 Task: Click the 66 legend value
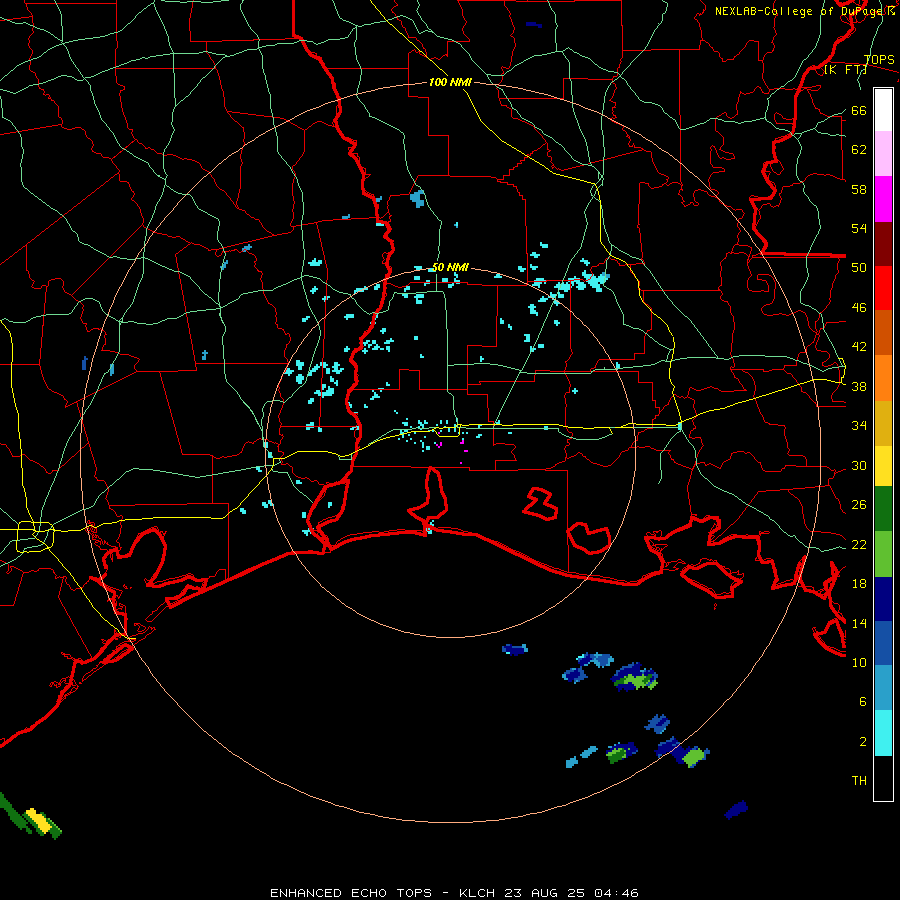point(859,110)
